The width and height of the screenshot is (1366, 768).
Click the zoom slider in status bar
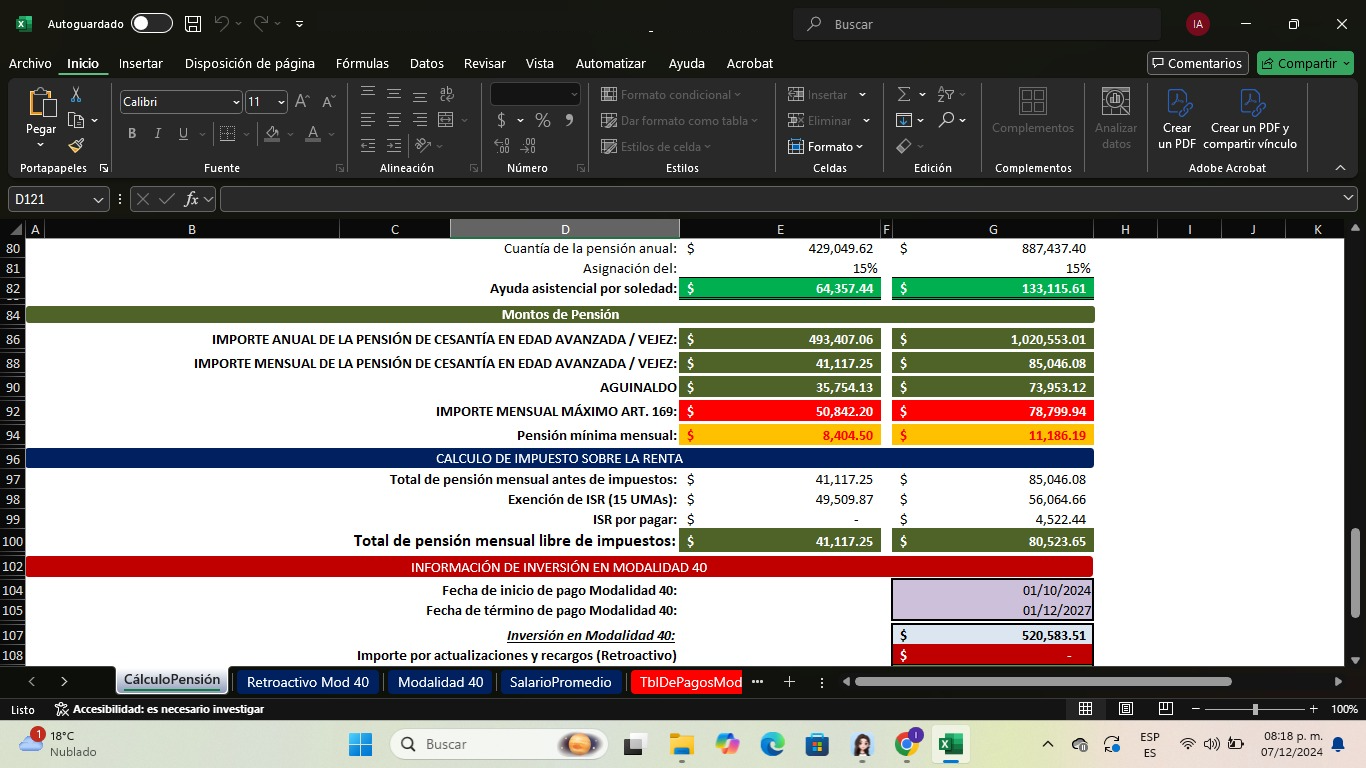pyautogui.click(x=1255, y=709)
